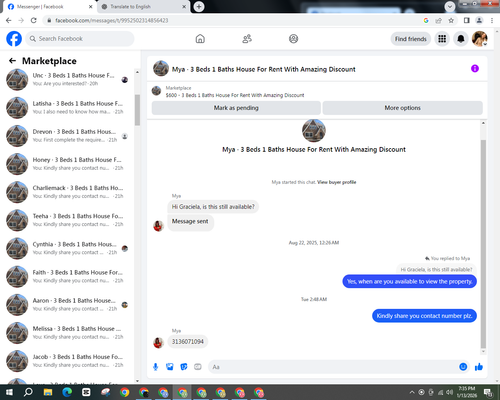
Task: Open Microsoft Edge from taskbar
Action: [x=67, y=392]
